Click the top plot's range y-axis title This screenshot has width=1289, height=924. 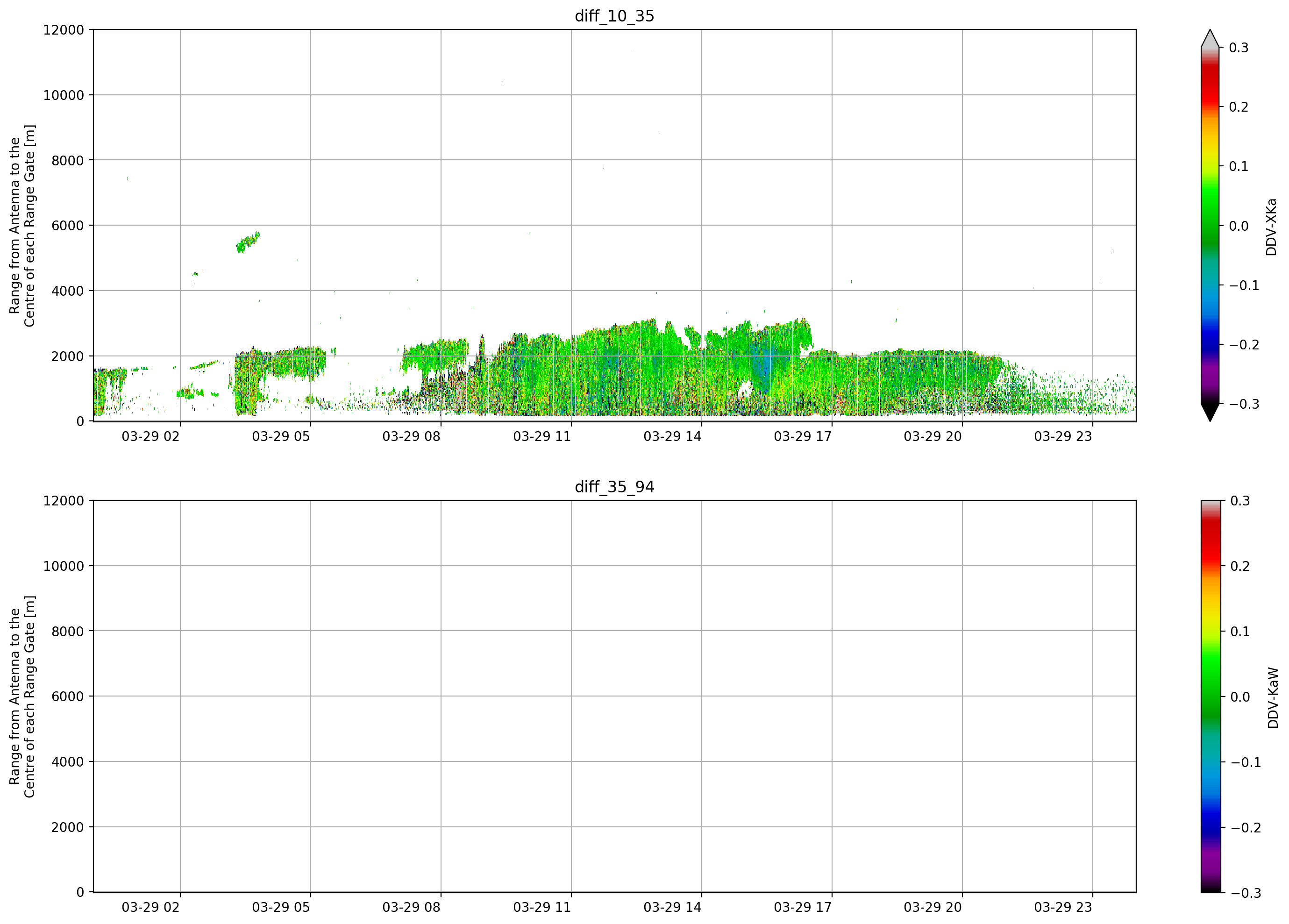22,226
